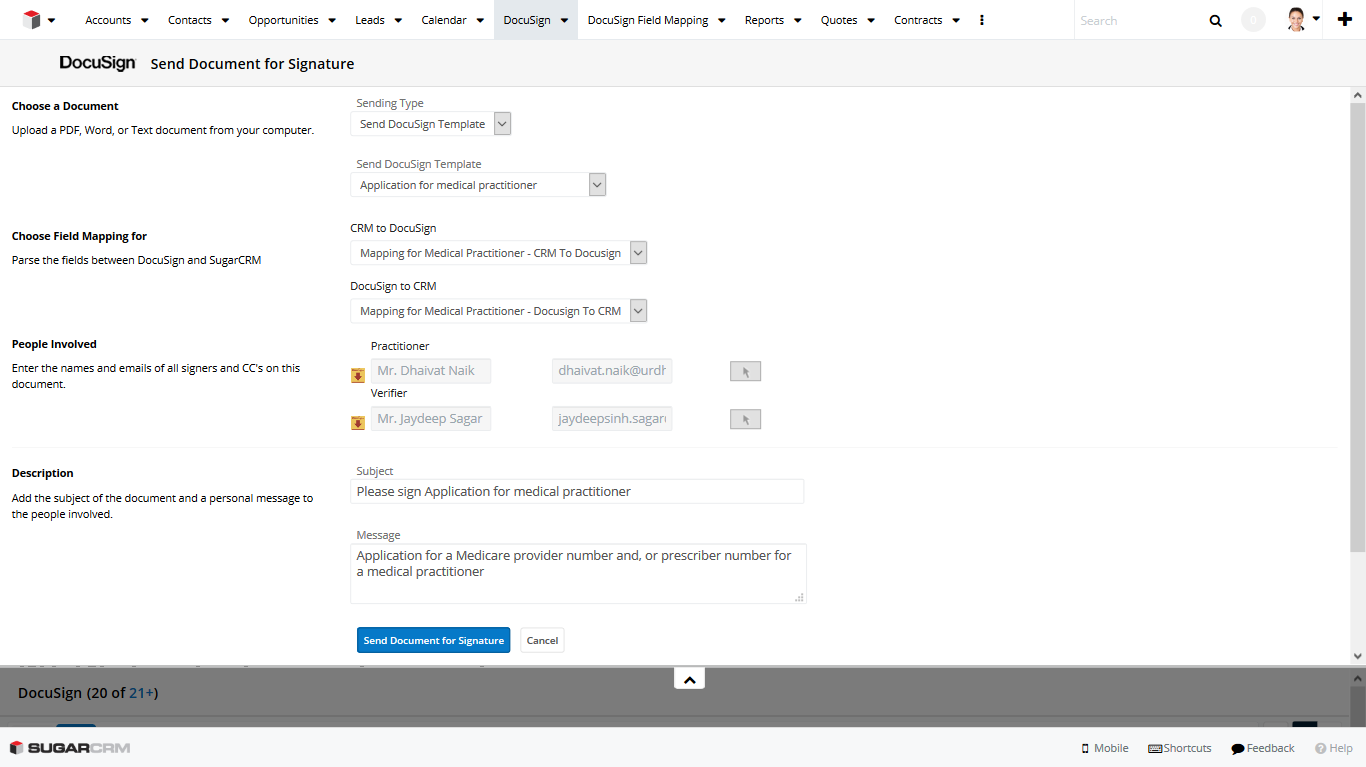Grab the Message box resize handle
This screenshot has height=767, width=1366.
coord(799,597)
